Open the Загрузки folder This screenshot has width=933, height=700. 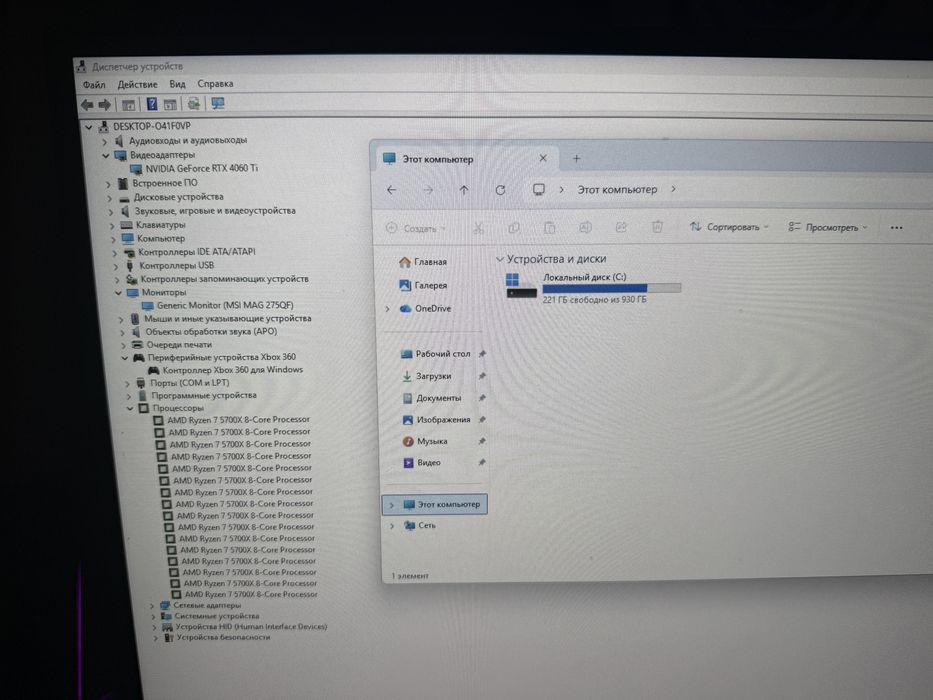427,376
